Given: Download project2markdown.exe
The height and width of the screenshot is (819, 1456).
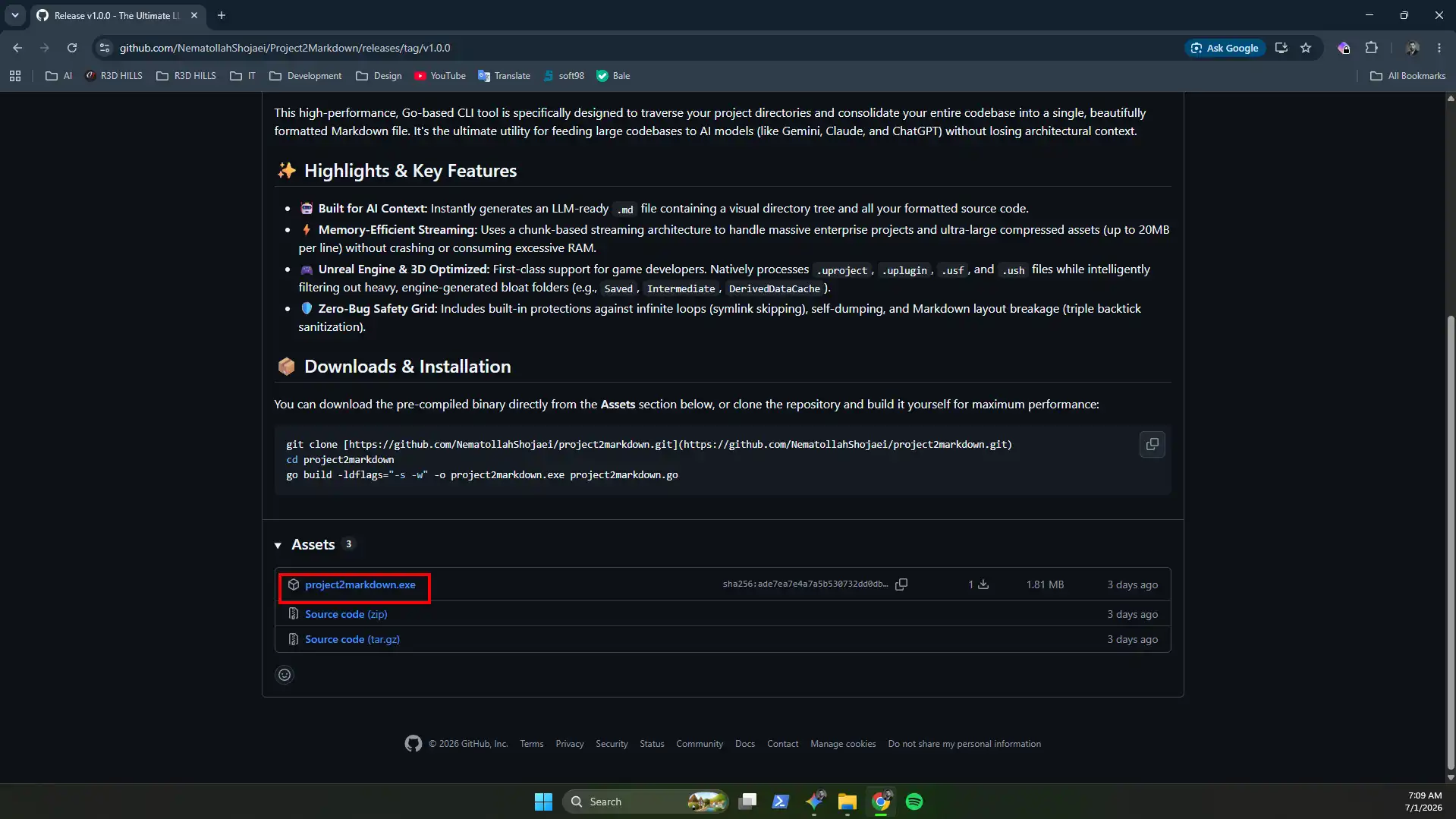Looking at the screenshot, I should click(x=360, y=584).
